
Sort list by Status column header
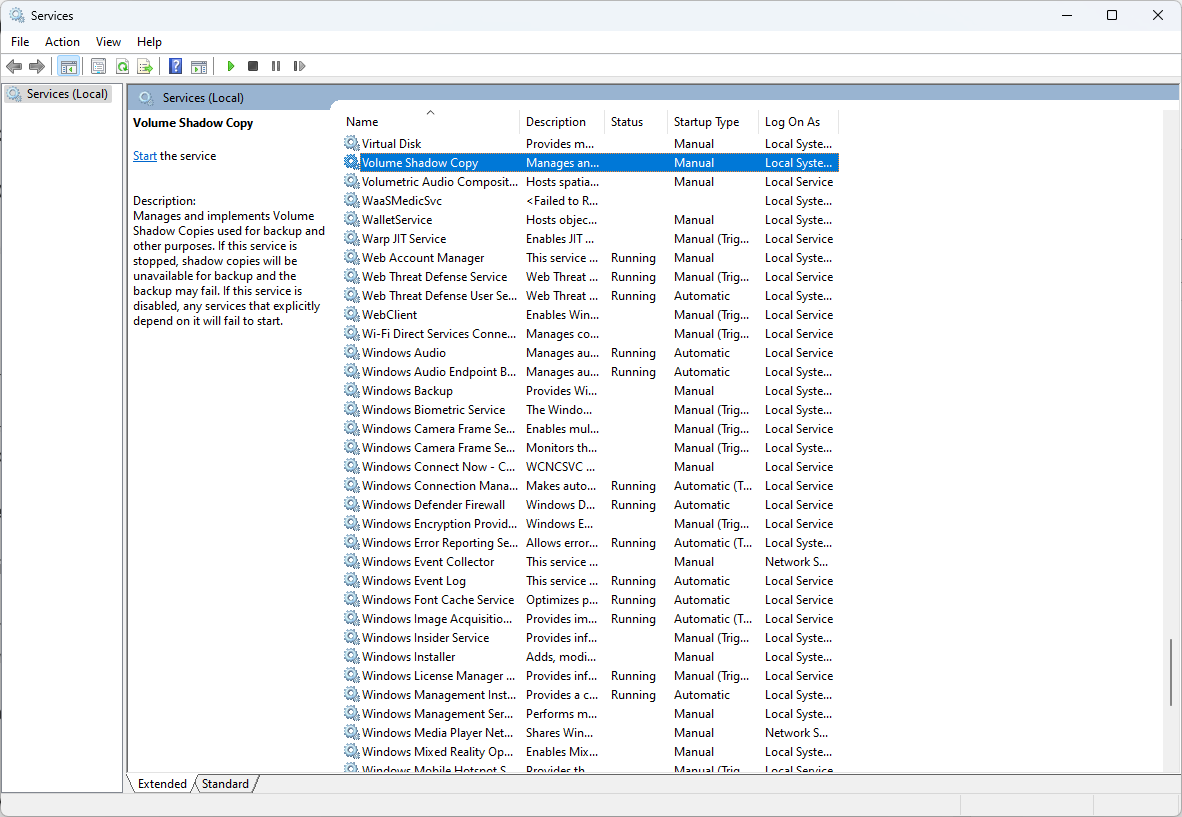tap(627, 122)
